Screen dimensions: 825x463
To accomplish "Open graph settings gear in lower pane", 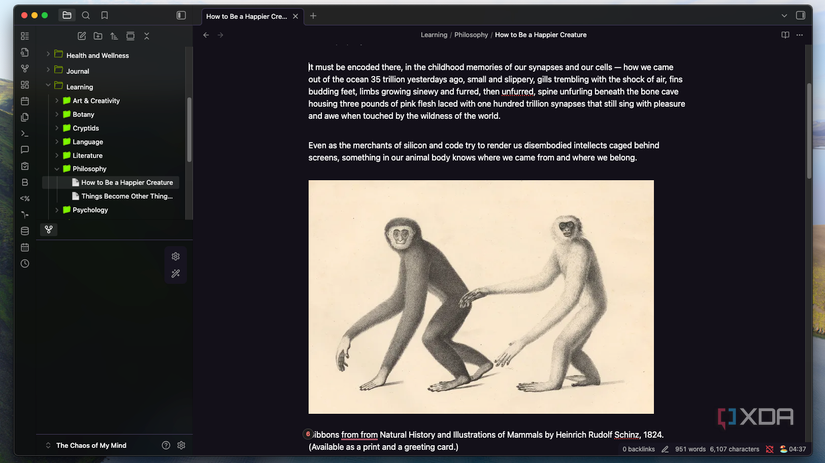I will click(176, 256).
